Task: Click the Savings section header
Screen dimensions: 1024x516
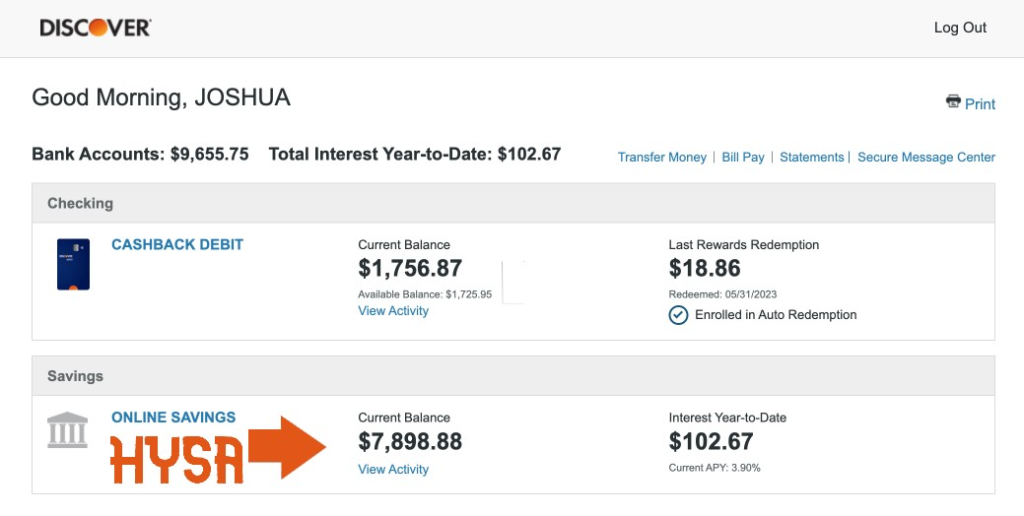Action: tap(75, 376)
